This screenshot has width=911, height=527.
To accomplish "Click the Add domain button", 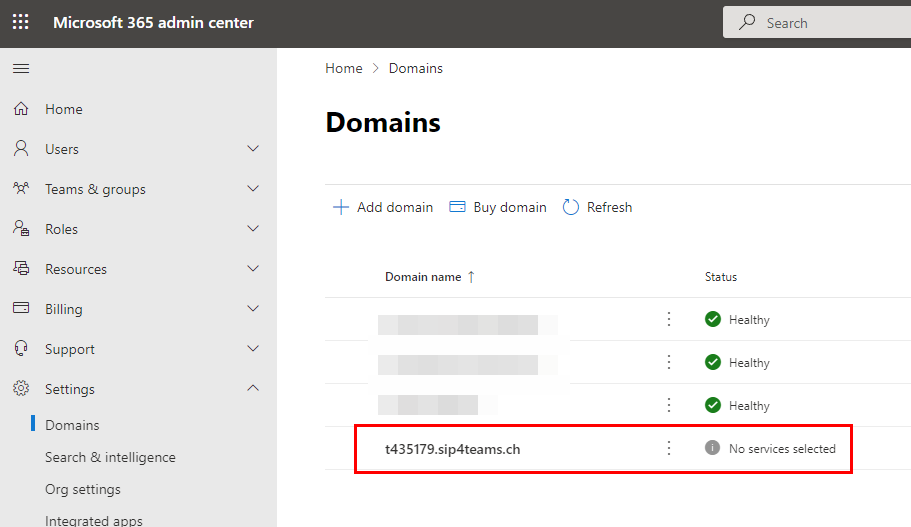I will pos(383,207).
